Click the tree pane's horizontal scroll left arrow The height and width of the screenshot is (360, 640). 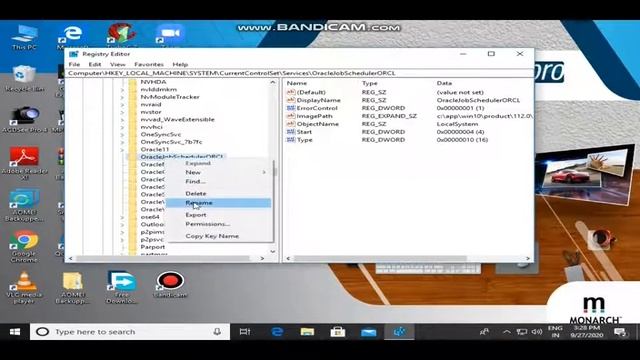(x=70, y=258)
